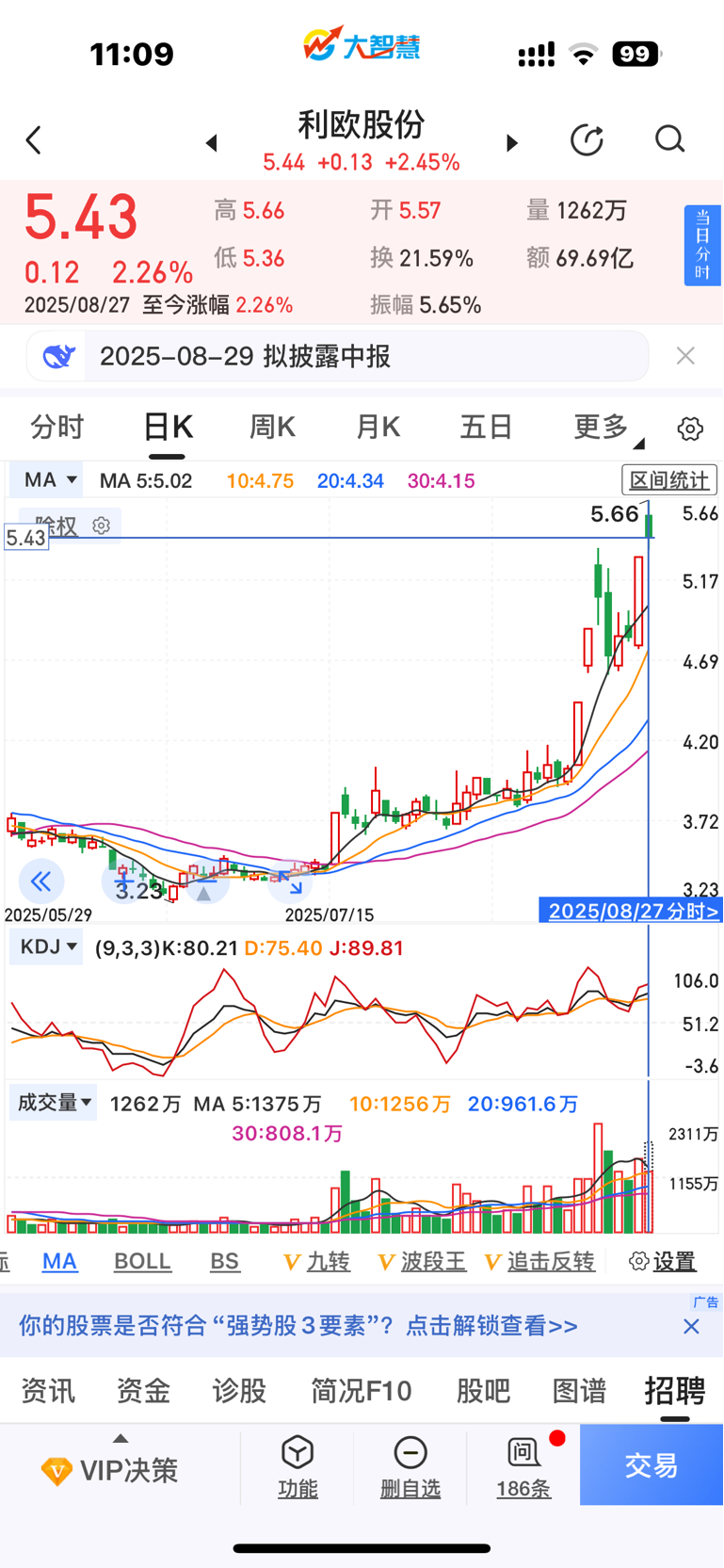Screen dimensions: 724x1568
Task: Switch to 周K chart tab
Action: pos(272,428)
